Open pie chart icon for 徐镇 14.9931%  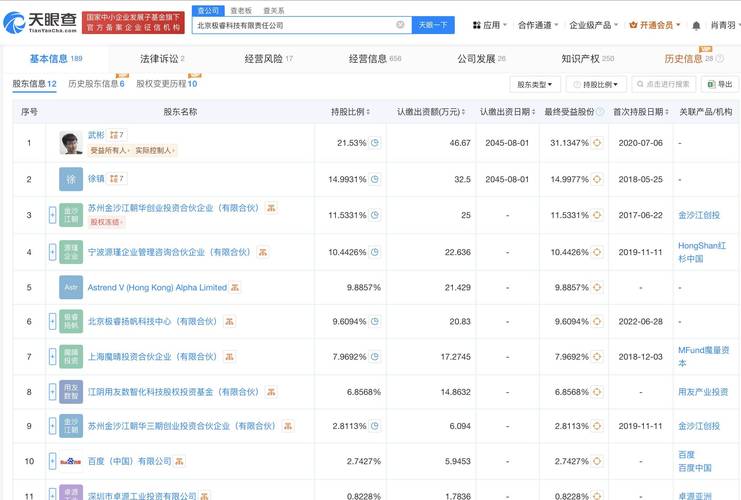375,179
